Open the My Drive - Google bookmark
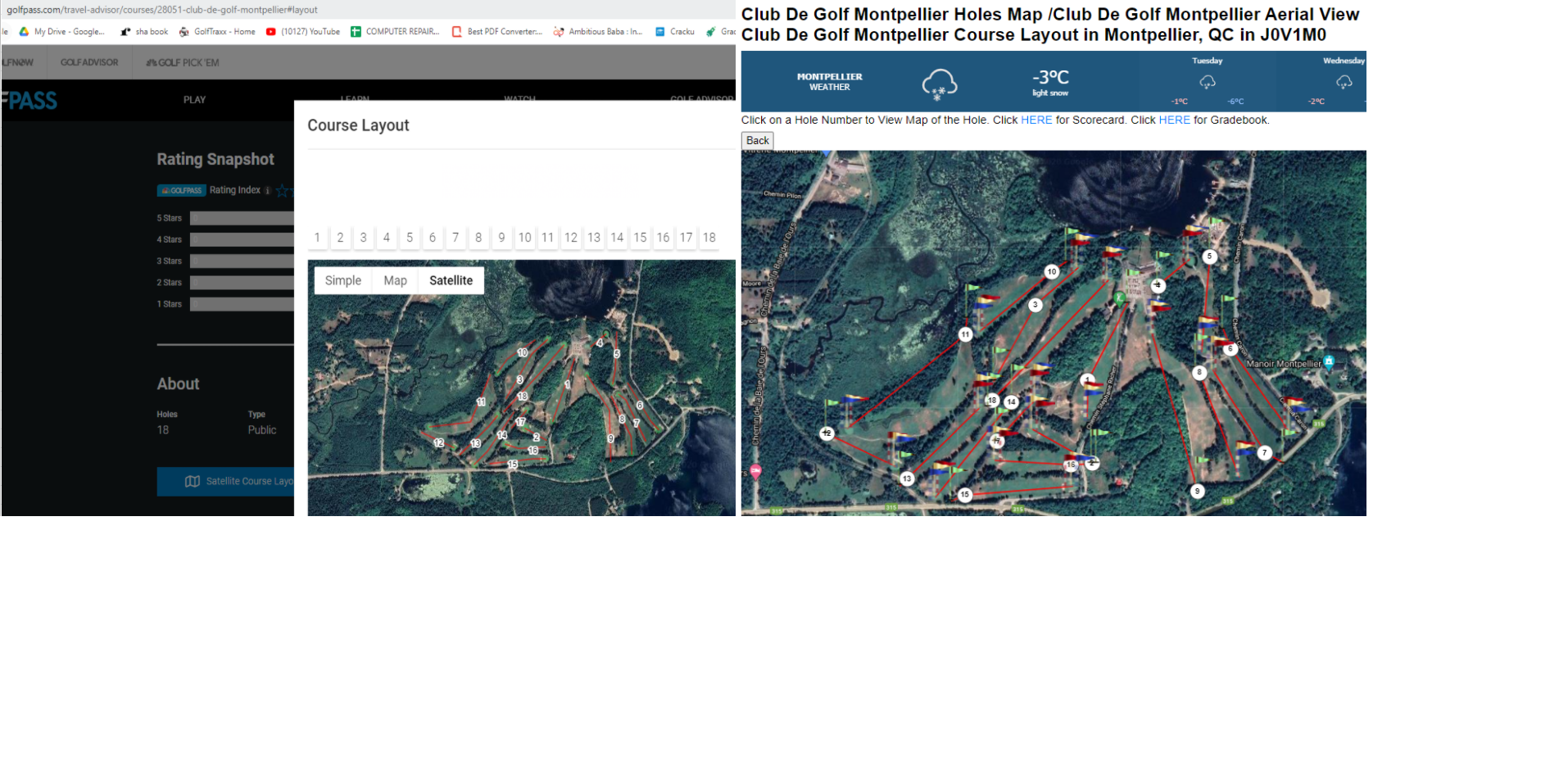Image resolution: width=1568 pixels, height=766 pixels. coord(62,32)
